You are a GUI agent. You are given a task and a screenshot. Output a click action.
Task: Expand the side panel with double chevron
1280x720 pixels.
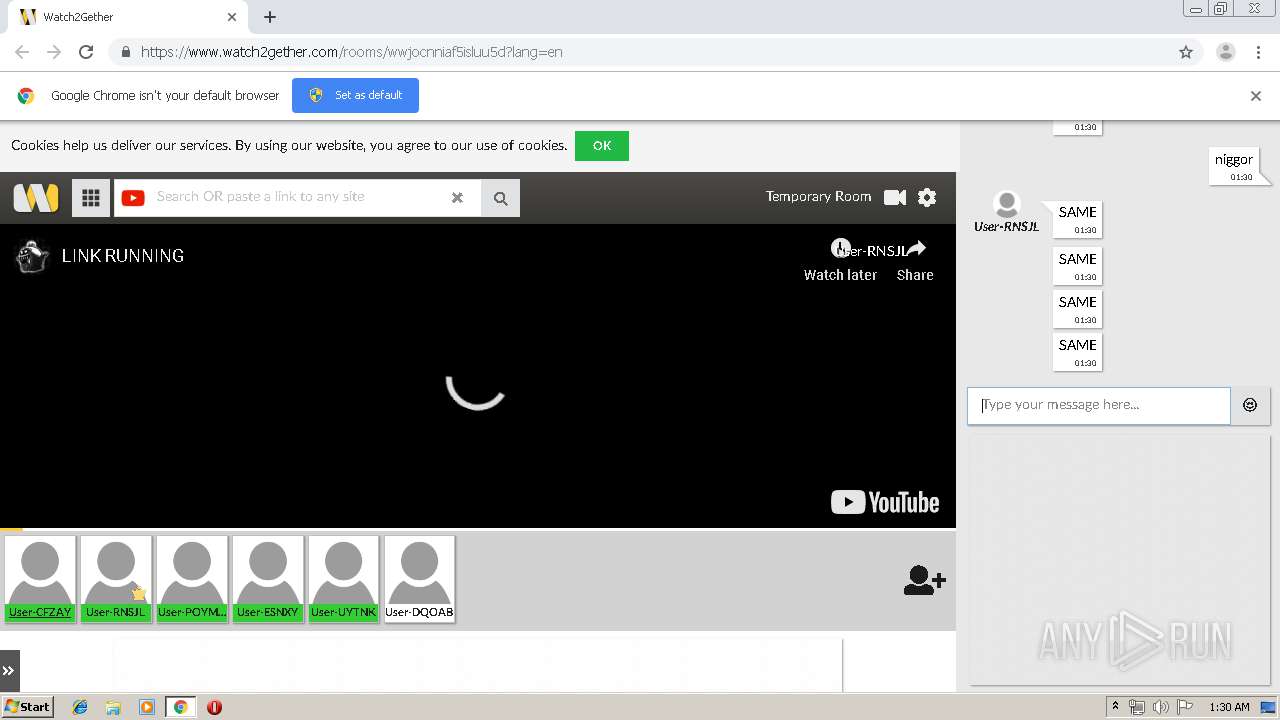pyautogui.click(x=9, y=671)
